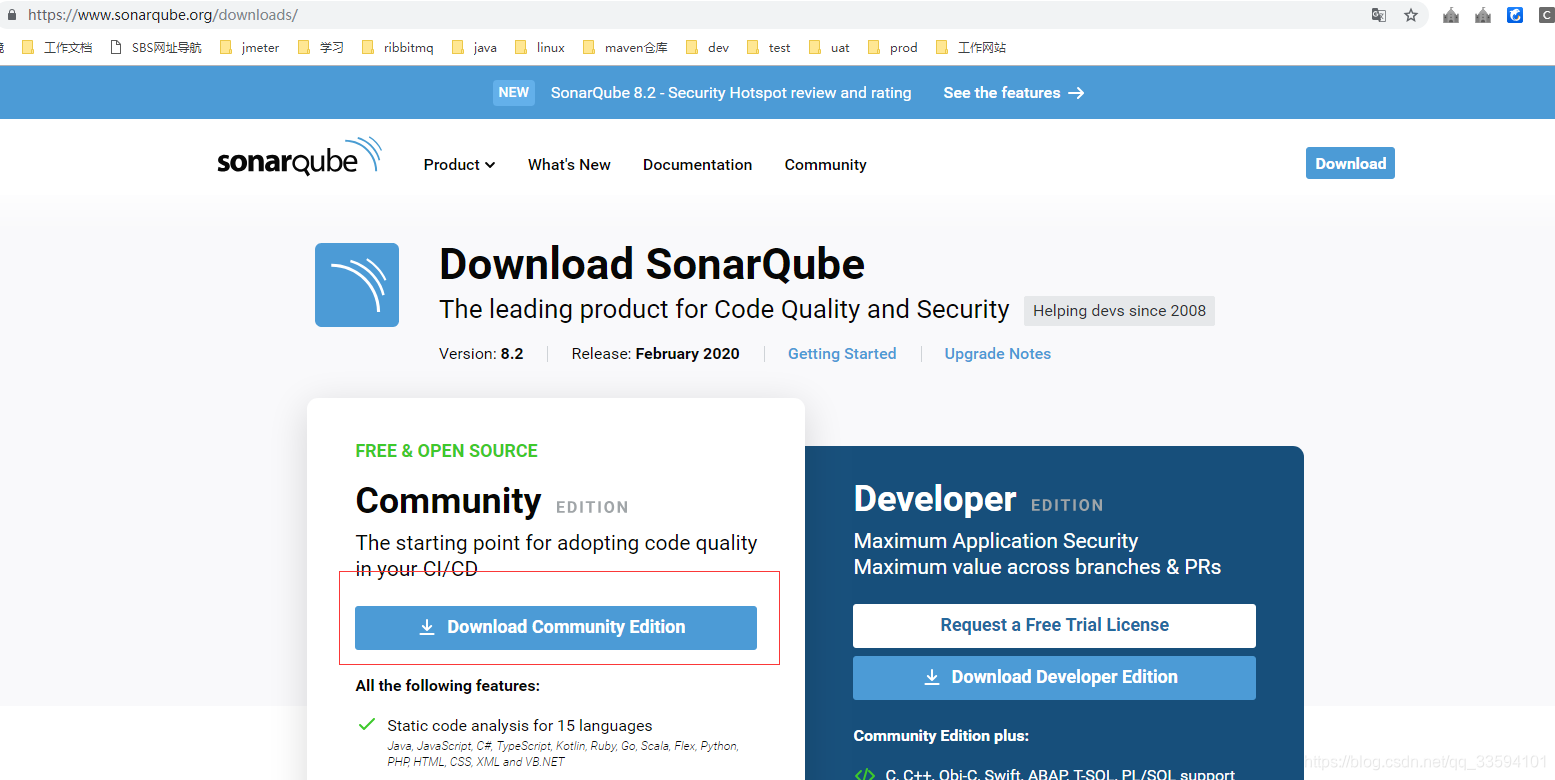This screenshot has height=780, width=1555.
Task: Click Download Community Edition button
Action: (x=556, y=627)
